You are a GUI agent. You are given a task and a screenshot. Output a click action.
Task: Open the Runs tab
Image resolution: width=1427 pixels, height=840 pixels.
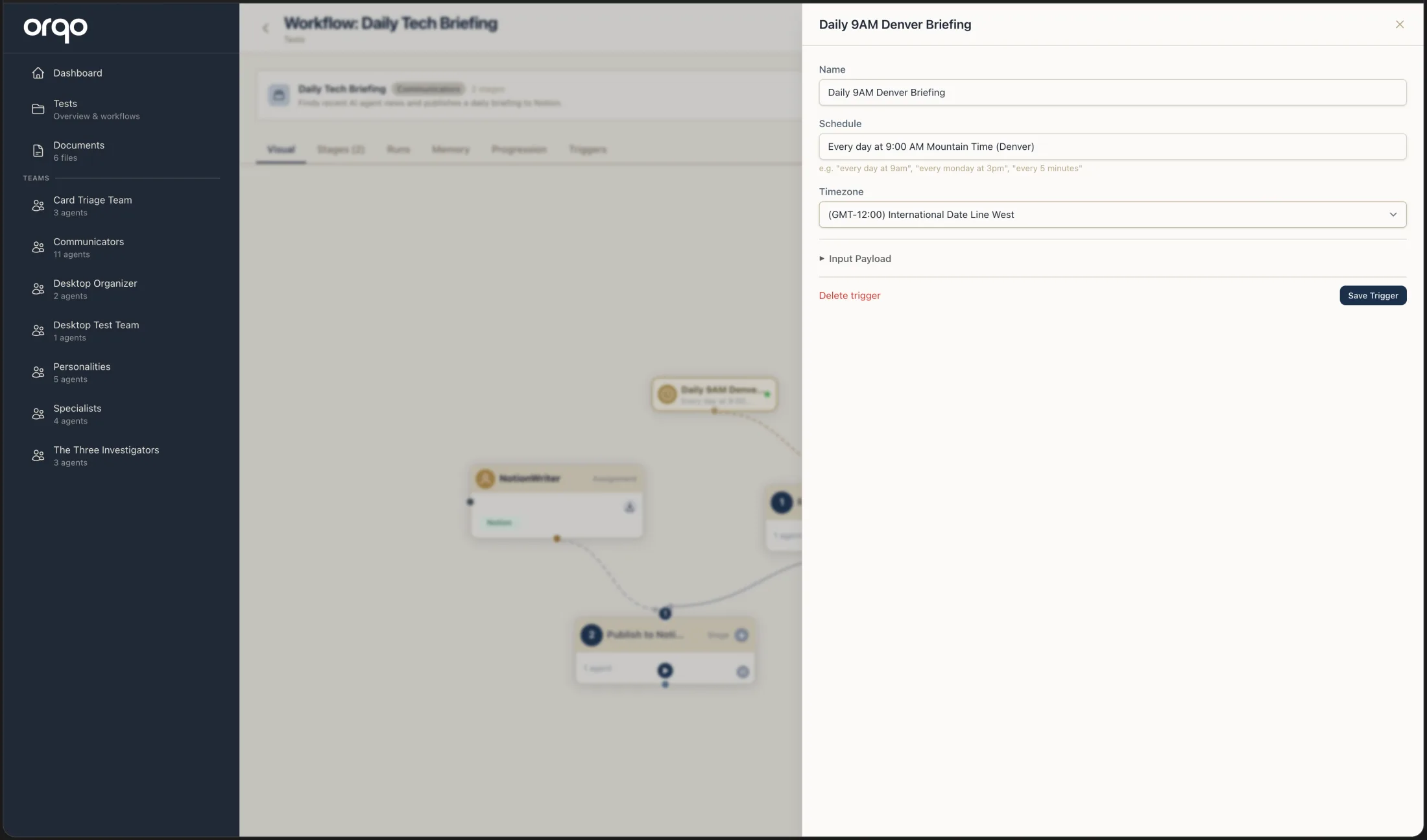pos(398,149)
